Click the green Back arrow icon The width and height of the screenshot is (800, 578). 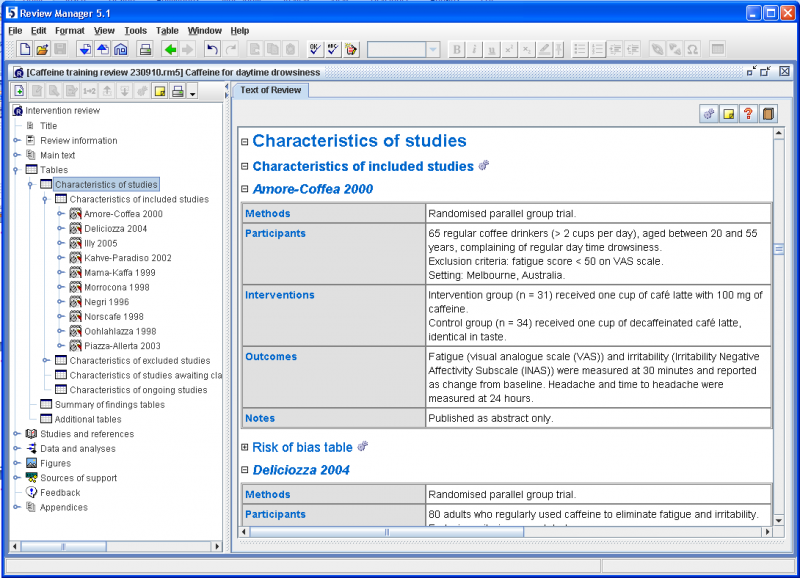170,49
